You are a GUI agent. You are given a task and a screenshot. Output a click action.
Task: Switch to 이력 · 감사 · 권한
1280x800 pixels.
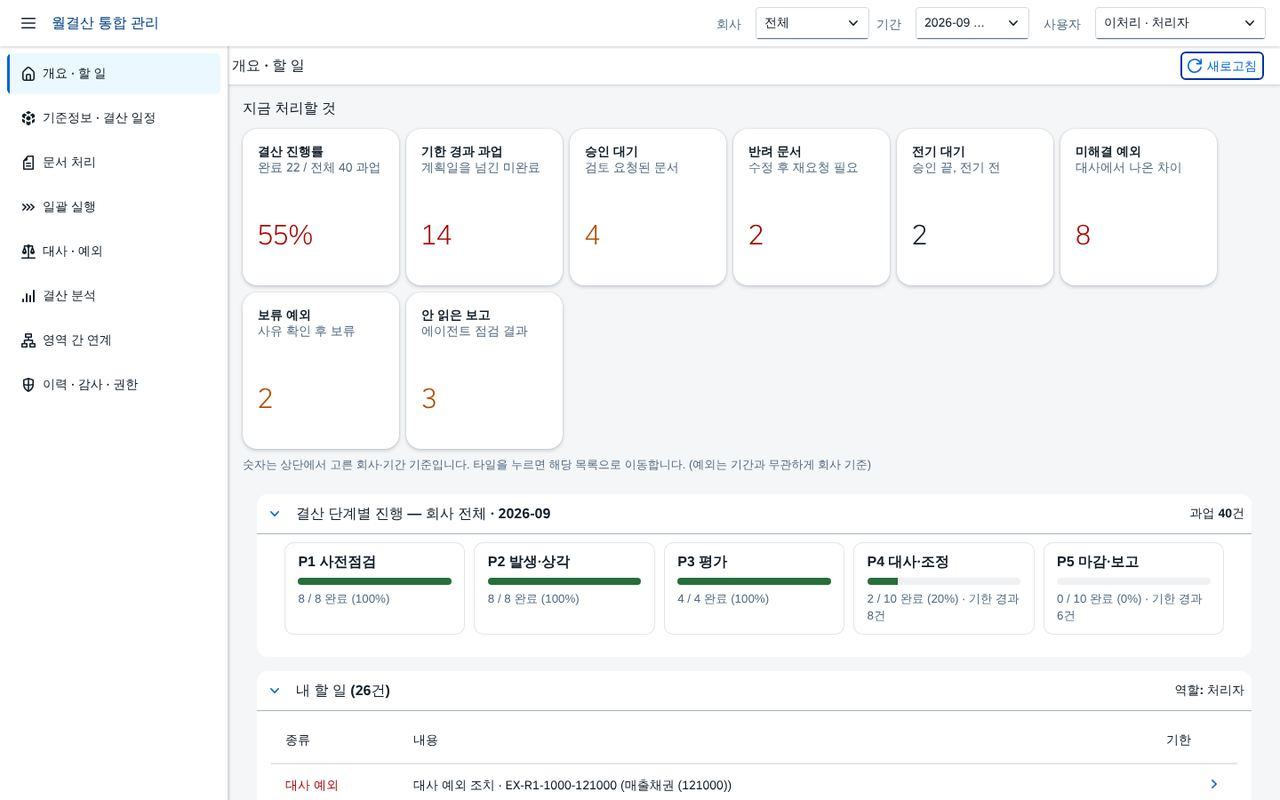114,385
